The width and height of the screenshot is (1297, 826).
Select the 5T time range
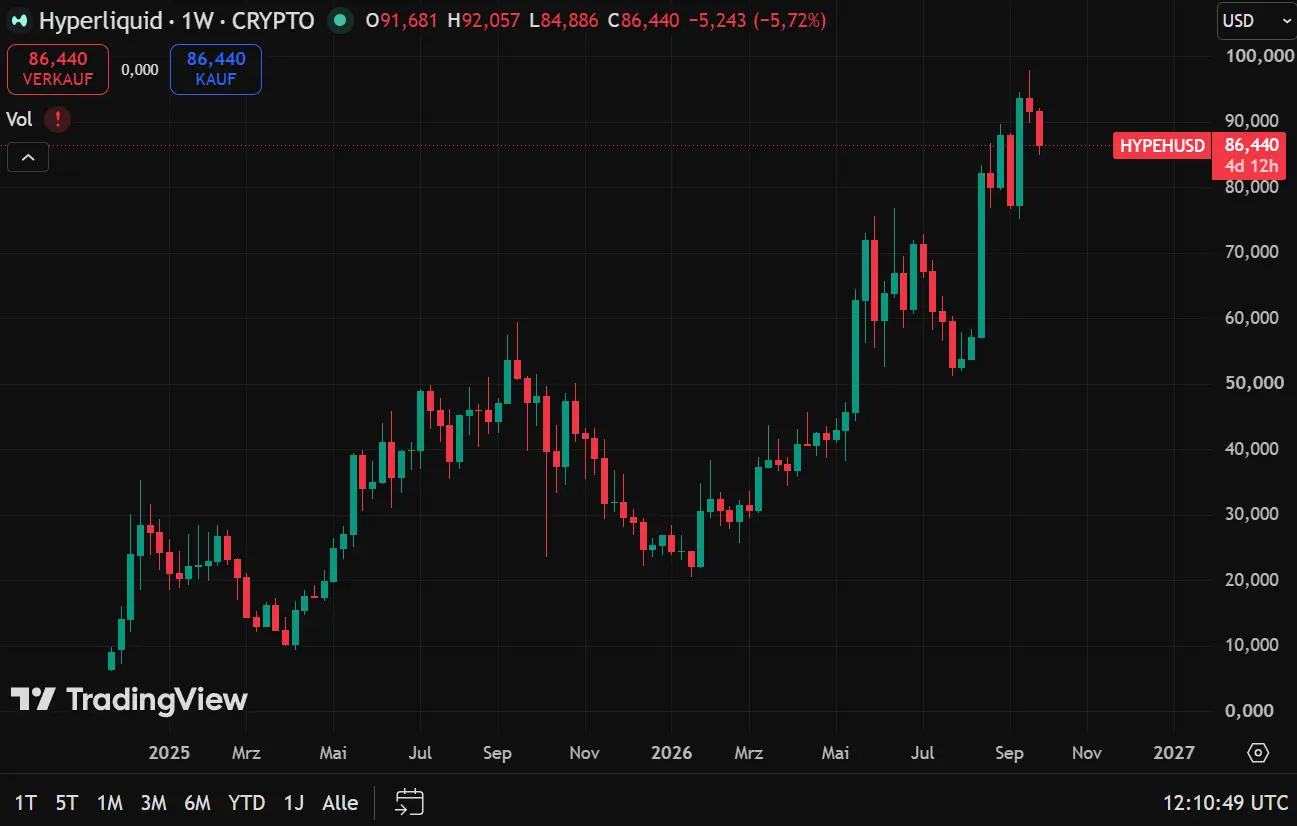pyautogui.click(x=67, y=802)
